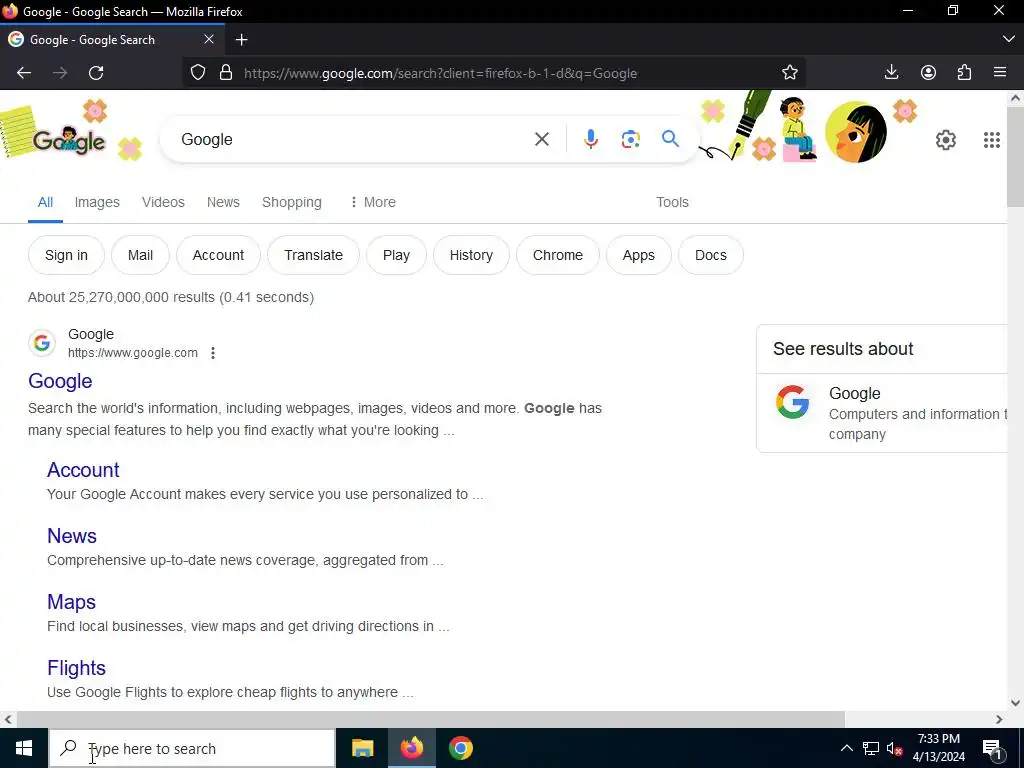Image resolution: width=1024 pixels, height=768 pixels.
Task: Switch to the Shopping tab
Action: pos(292,202)
